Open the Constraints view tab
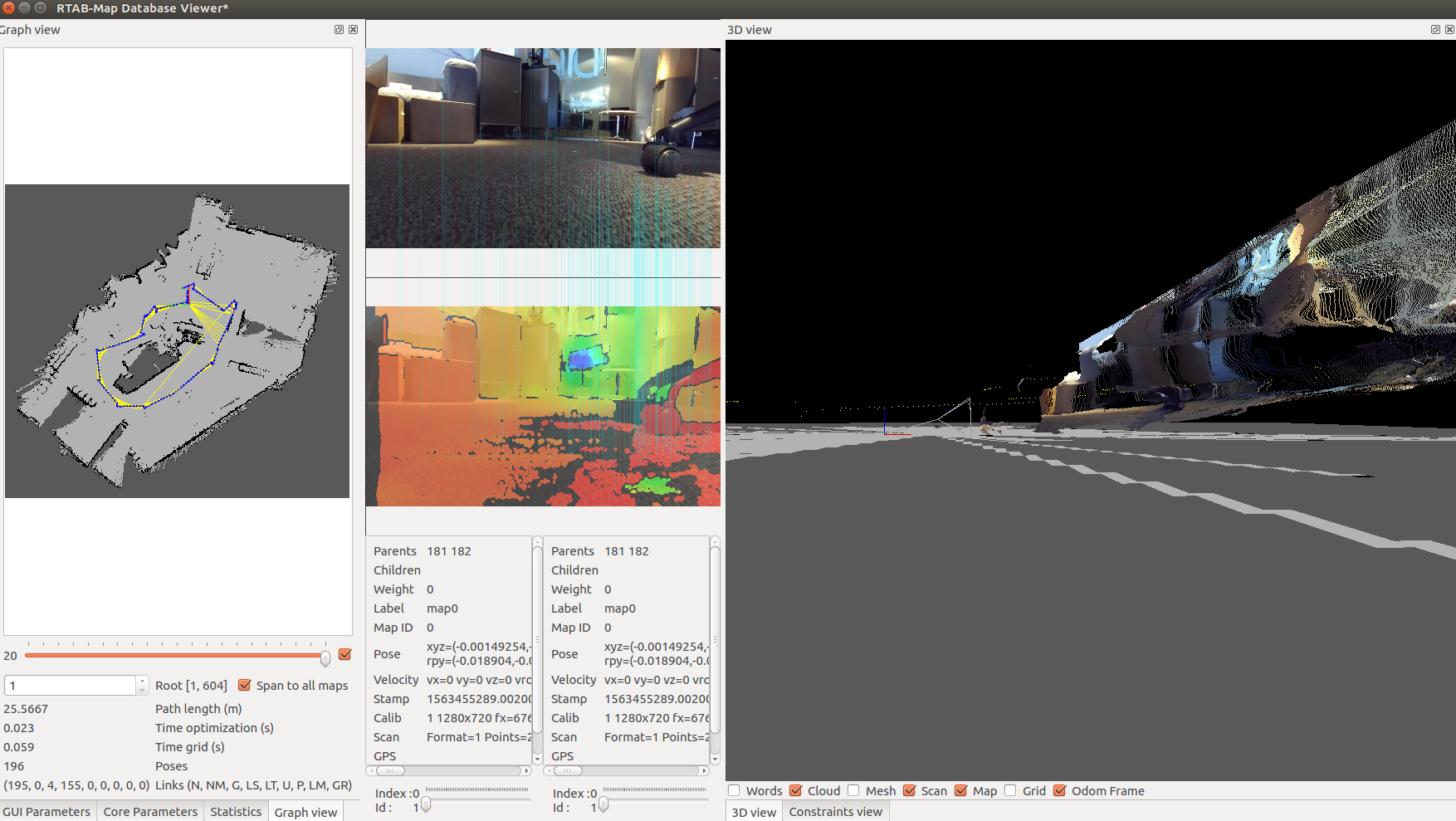Screen dimensions: 1456x821 pyautogui.click(x=836, y=812)
